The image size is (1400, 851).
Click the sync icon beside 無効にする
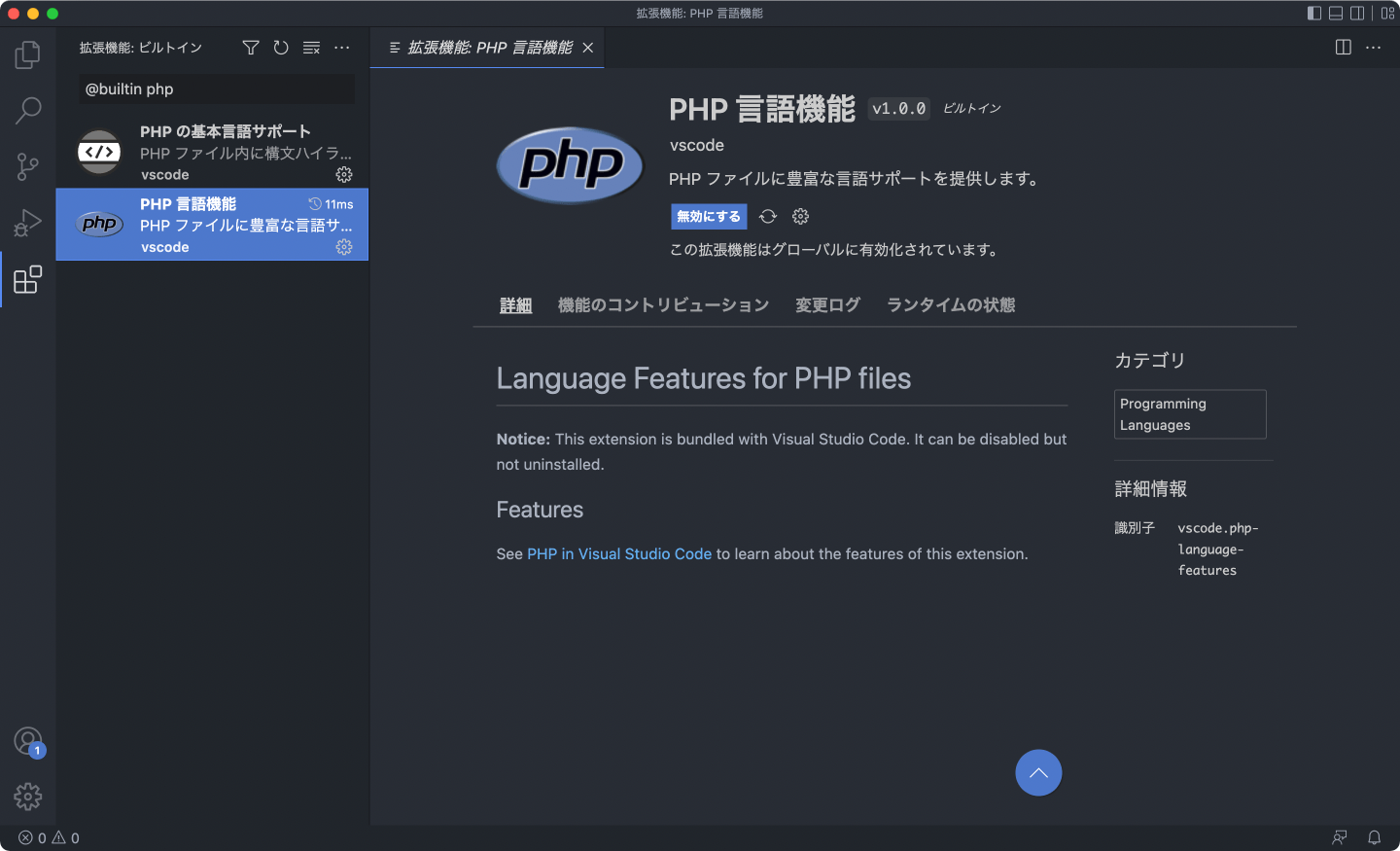pyautogui.click(x=768, y=217)
